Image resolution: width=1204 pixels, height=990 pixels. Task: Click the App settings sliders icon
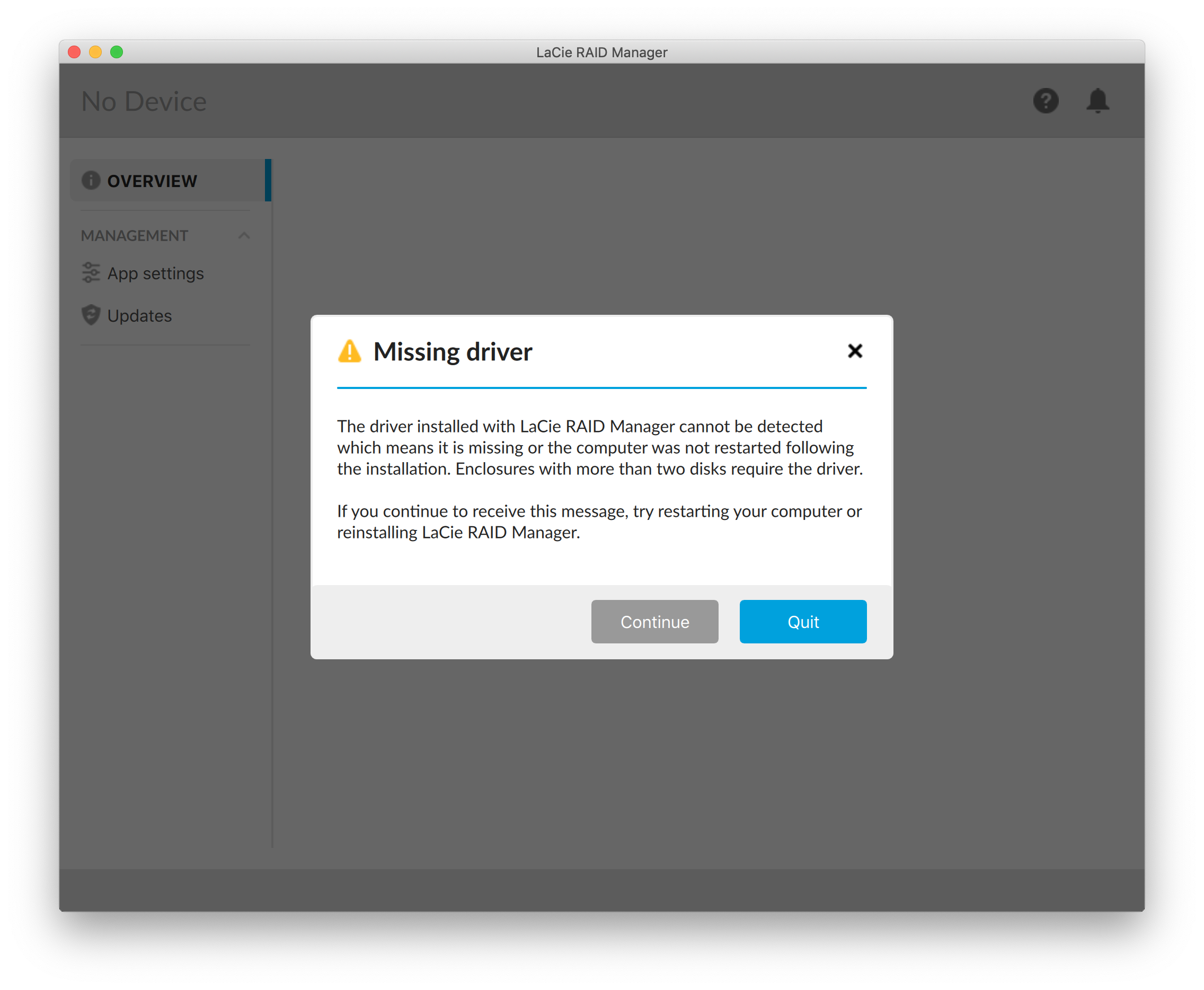coord(91,272)
